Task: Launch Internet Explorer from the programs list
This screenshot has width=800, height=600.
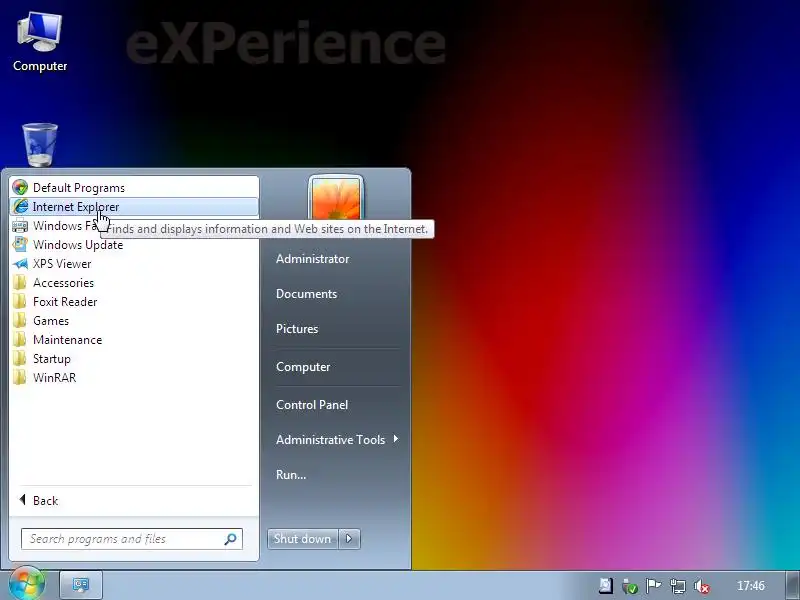Action: click(x=134, y=207)
